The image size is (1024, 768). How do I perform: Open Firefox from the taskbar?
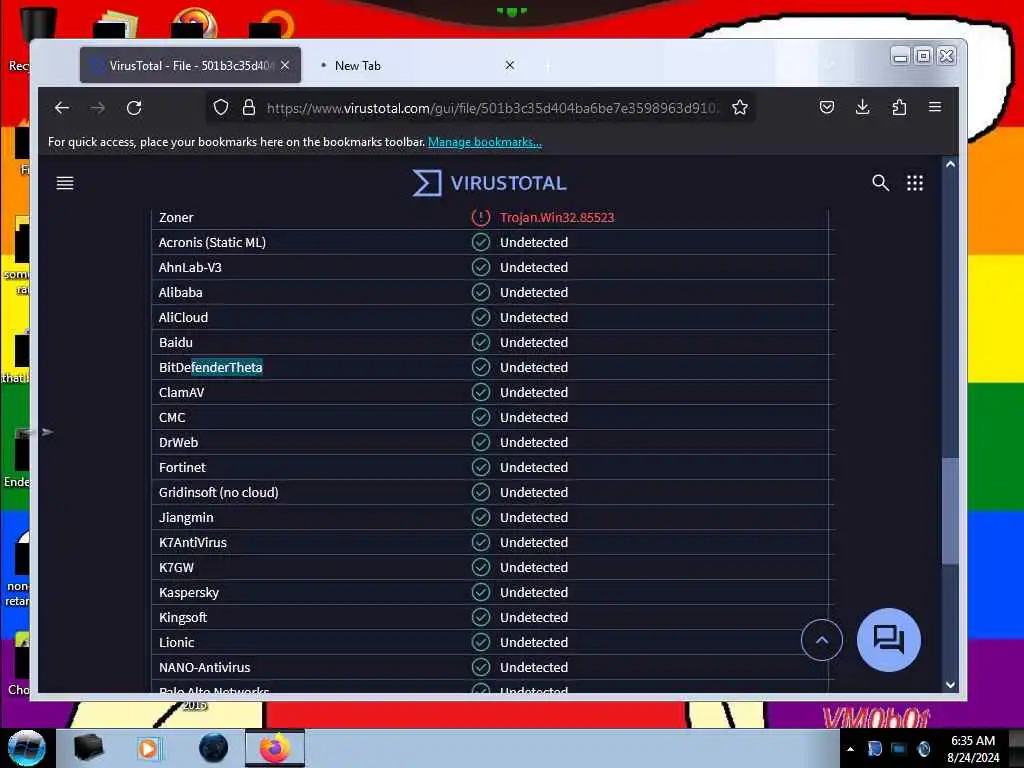coord(275,748)
